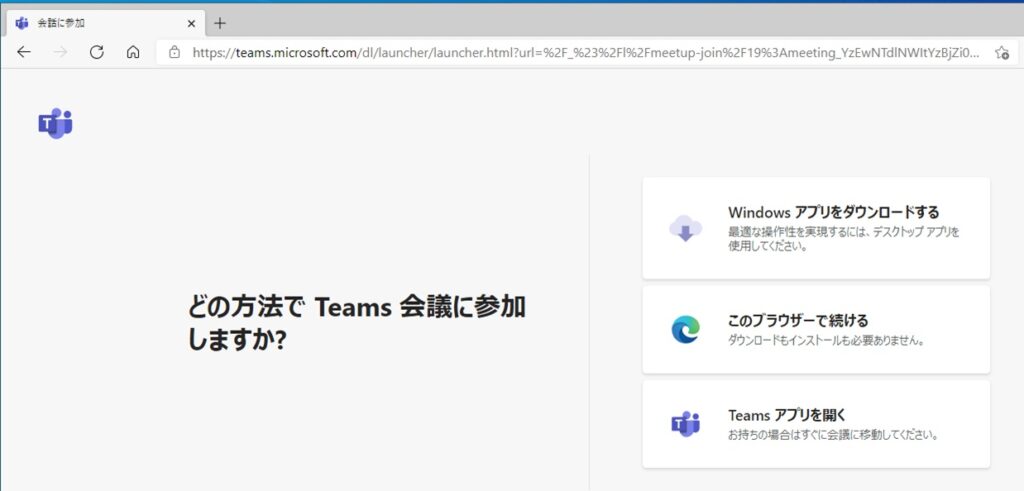View site info via the lock icon
Image resolution: width=1024 pixels, height=491 pixels.
tap(174, 52)
